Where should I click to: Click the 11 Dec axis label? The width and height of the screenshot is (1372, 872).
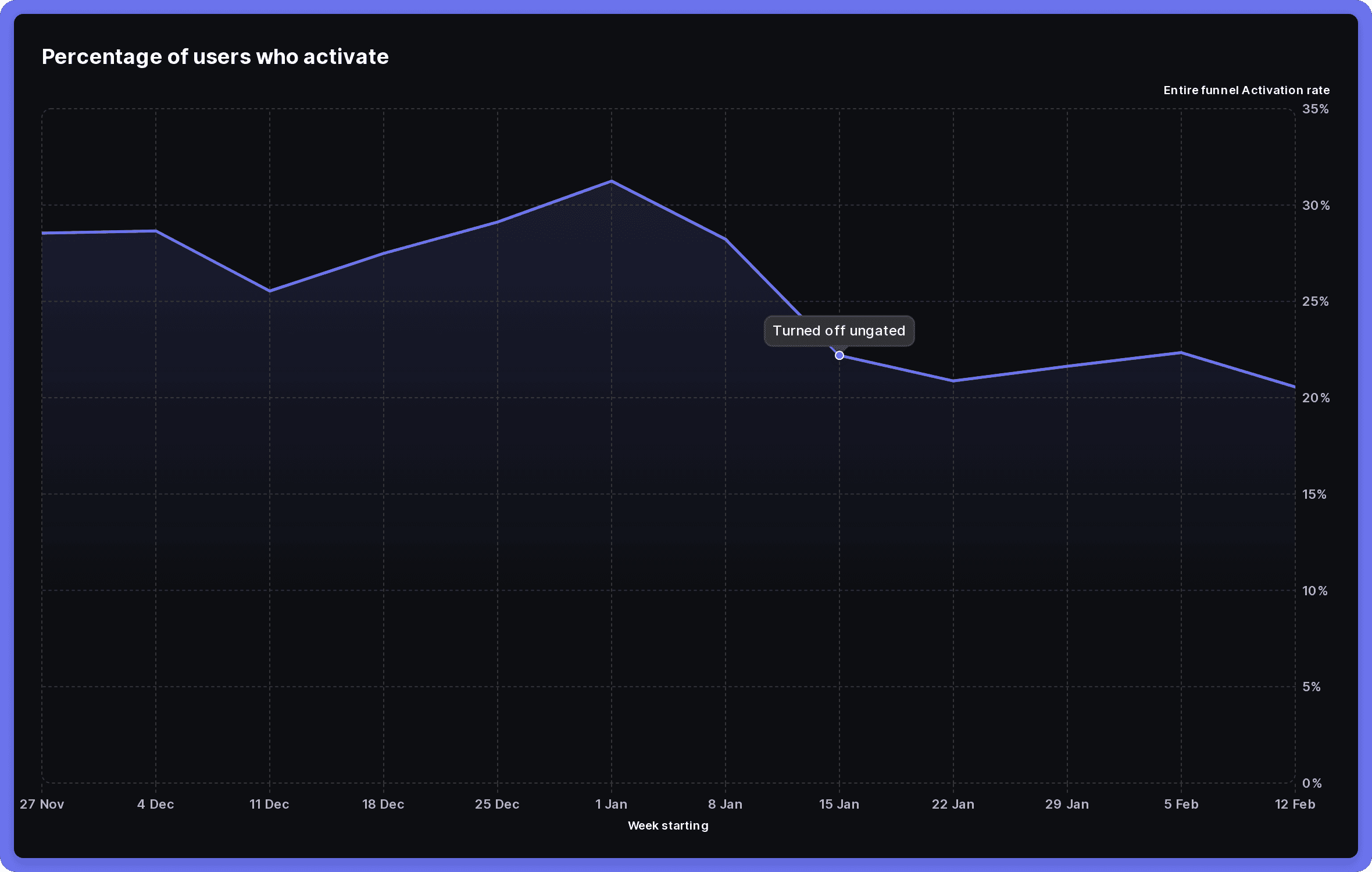(x=269, y=804)
